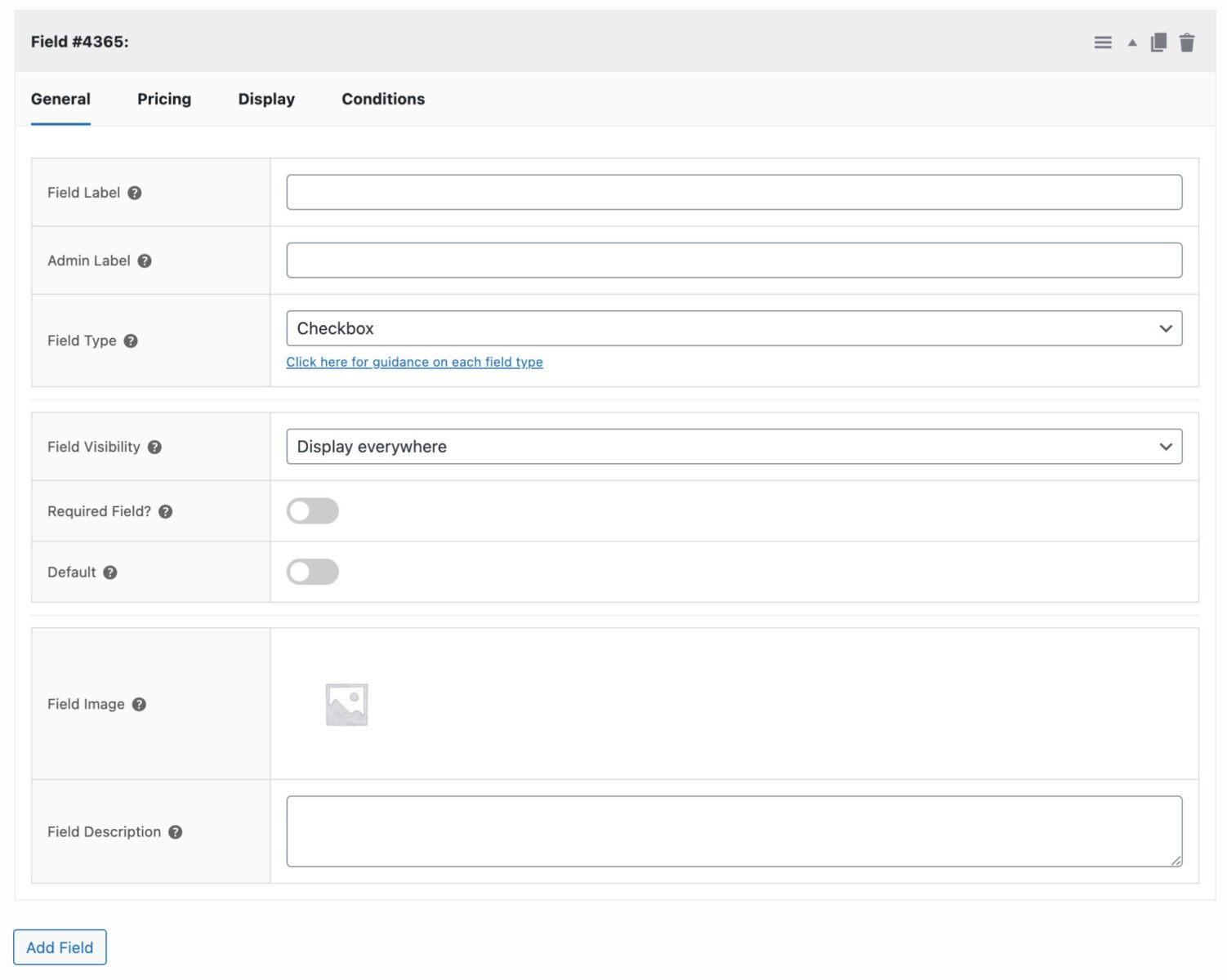Delete Field #4365 with the trash icon
The image size is (1227, 980).
(x=1187, y=42)
